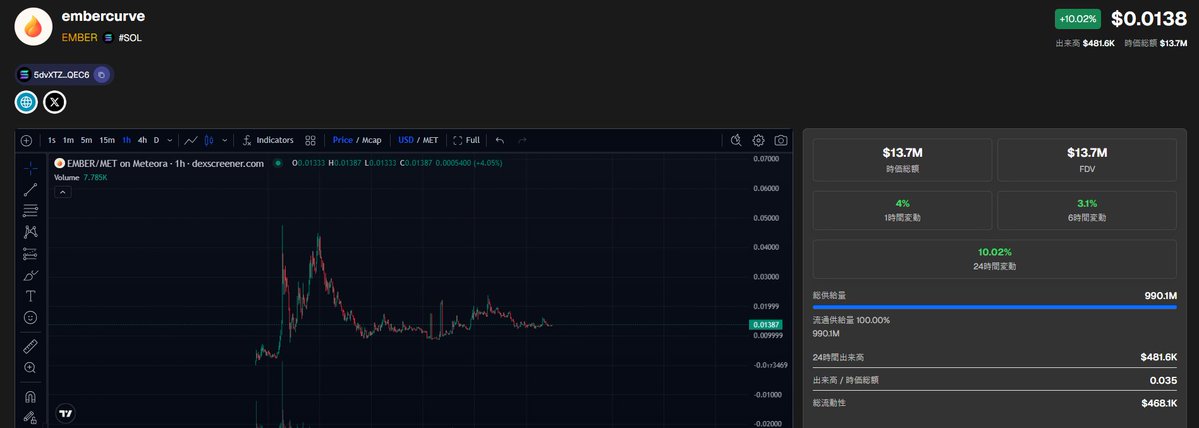Collapse the indicator legend chevron under Volume
This screenshot has width=1199, height=428.
tap(63, 192)
